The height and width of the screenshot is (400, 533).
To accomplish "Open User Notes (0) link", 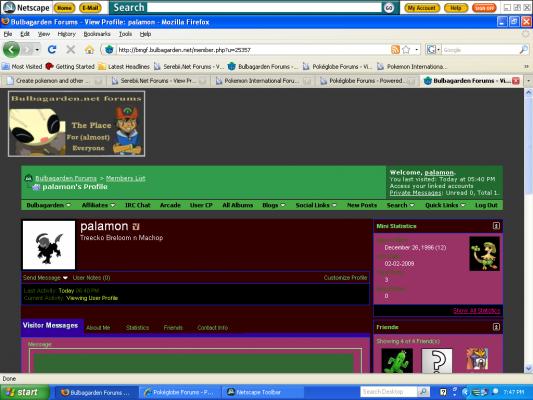I will [x=91, y=278].
